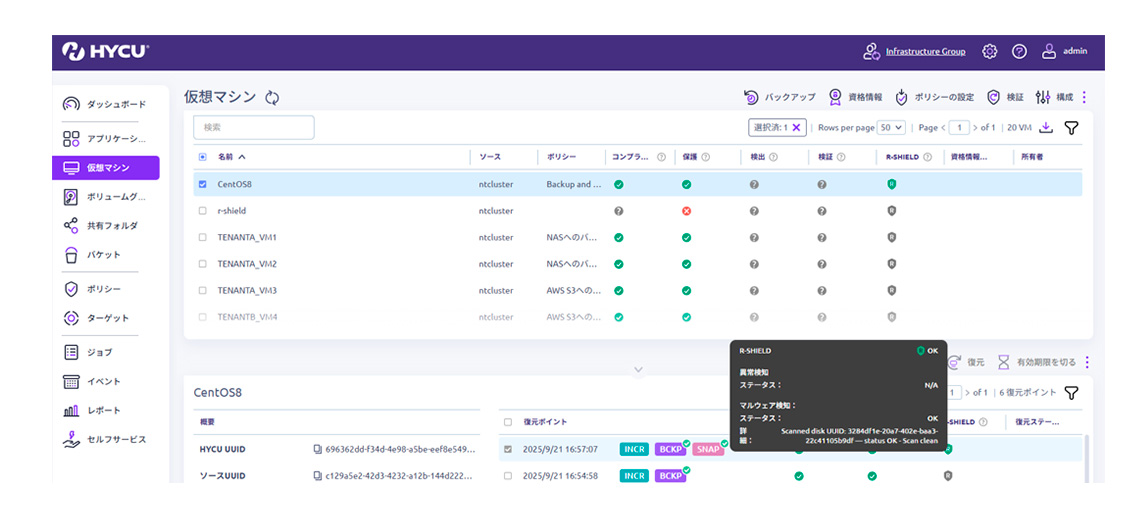Click the 検索 search input field
The height and width of the screenshot is (520, 1148).
coord(254,127)
